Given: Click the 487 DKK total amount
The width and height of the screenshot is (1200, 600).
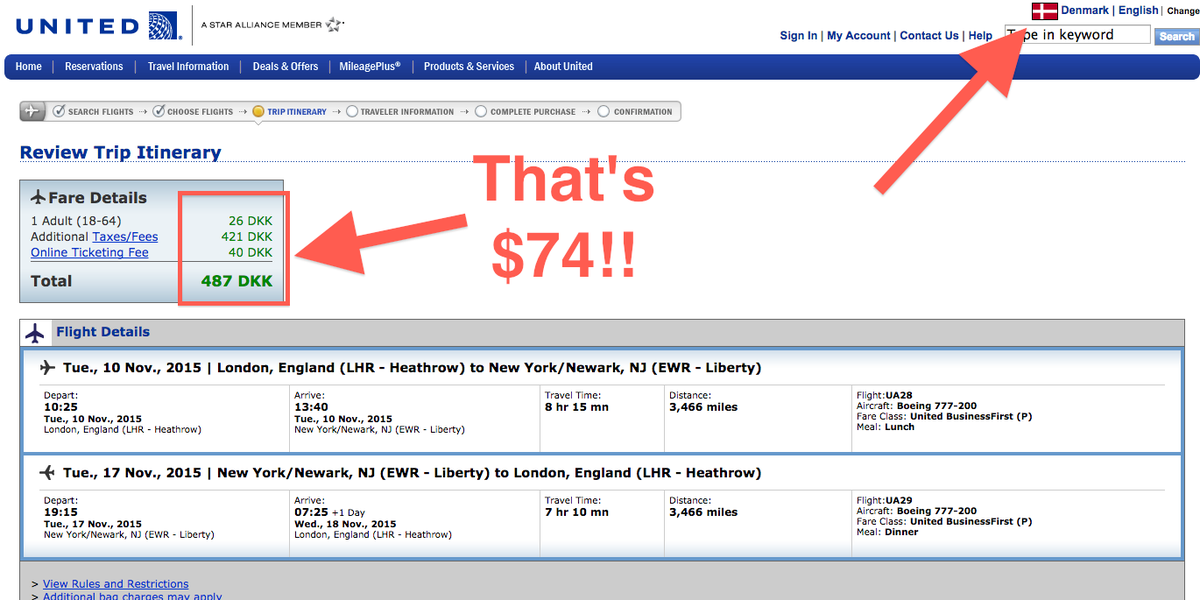Looking at the screenshot, I should coord(236,281).
